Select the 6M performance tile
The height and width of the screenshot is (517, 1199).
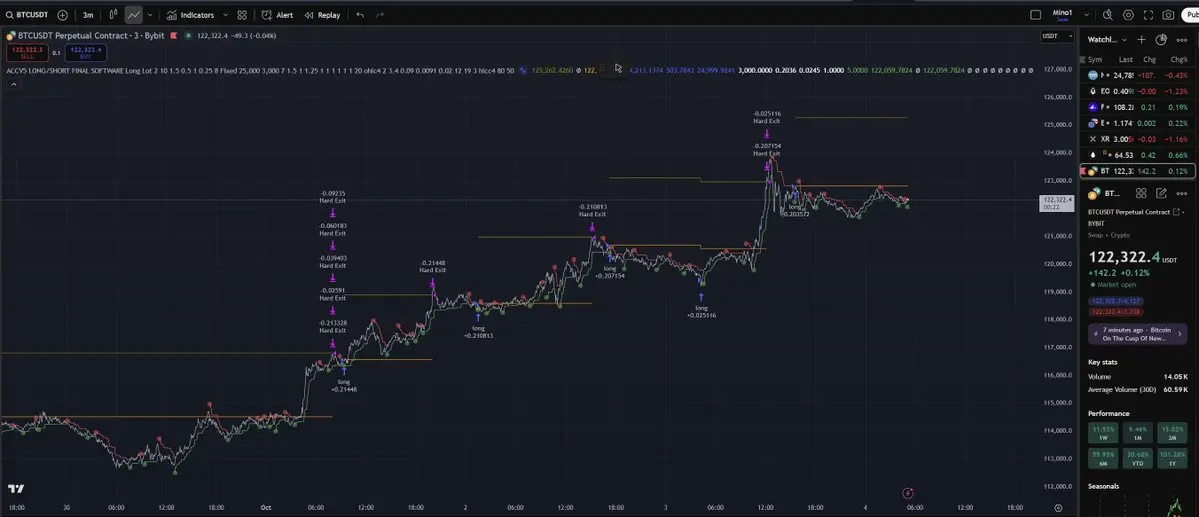pyautogui.click(x=1103, y=458)
